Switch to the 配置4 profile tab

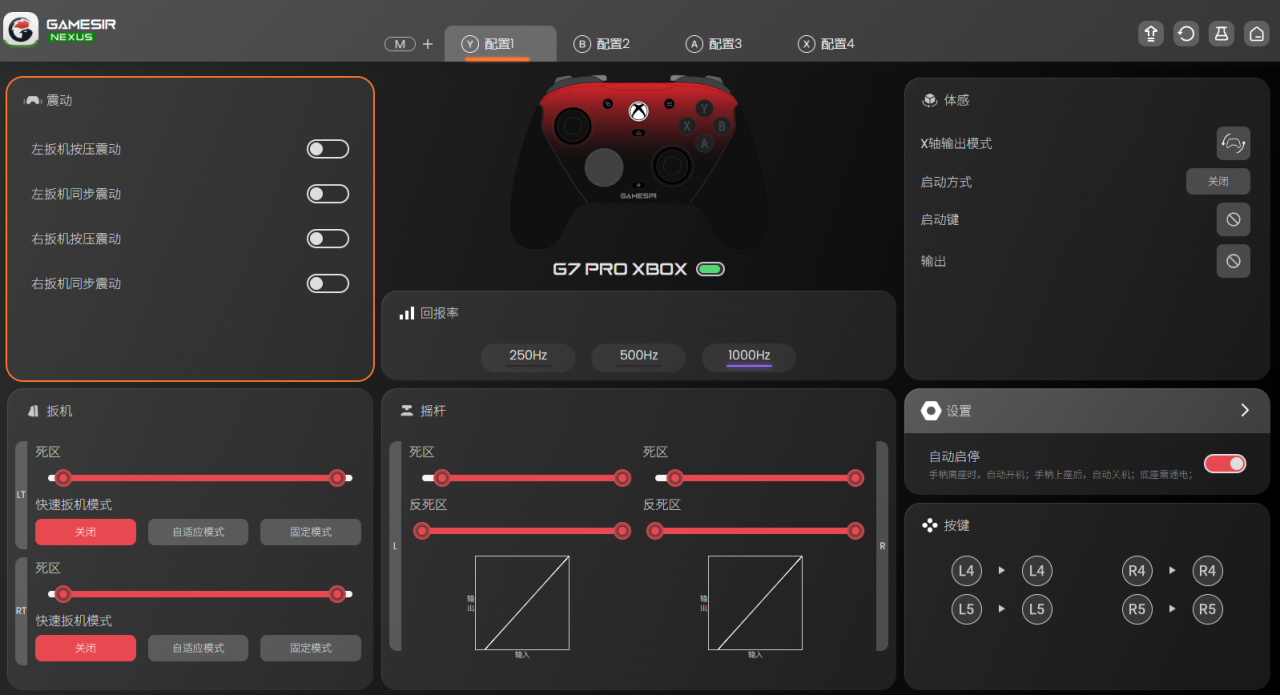(826, 44)
